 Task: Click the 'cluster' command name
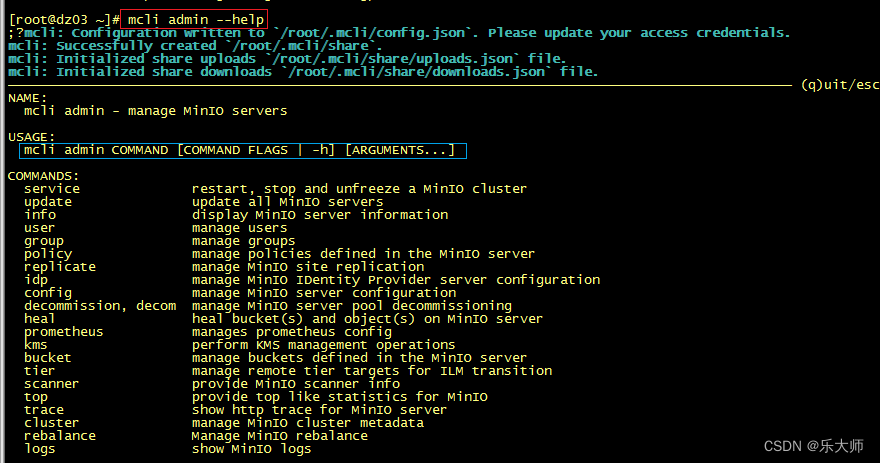click(51, 423)
